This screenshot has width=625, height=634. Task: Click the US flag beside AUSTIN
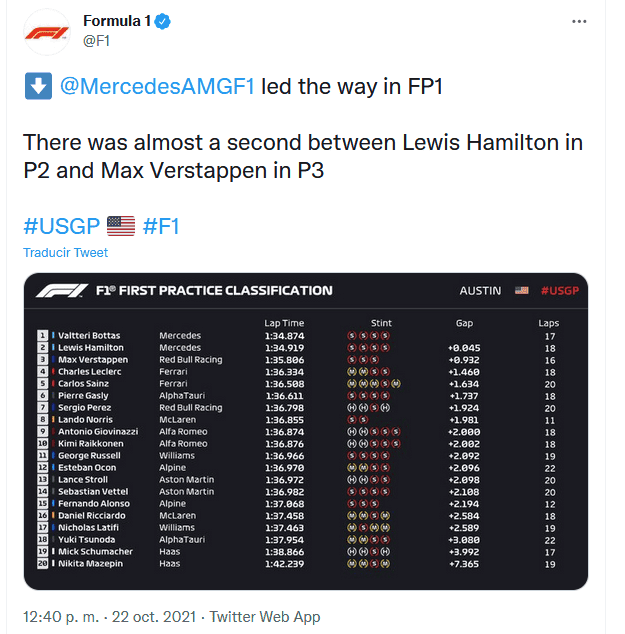pos(521,291)
